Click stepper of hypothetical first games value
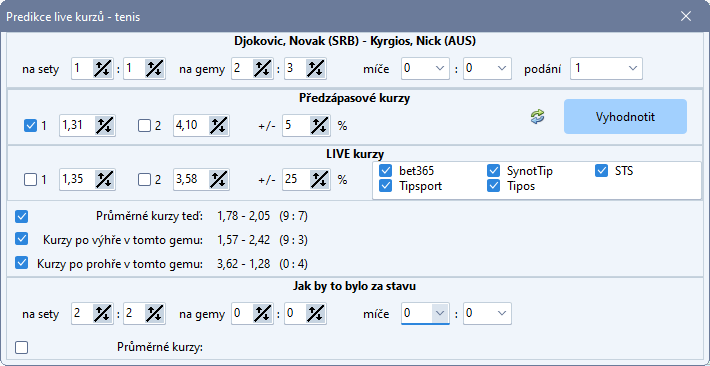 point(262,314)
